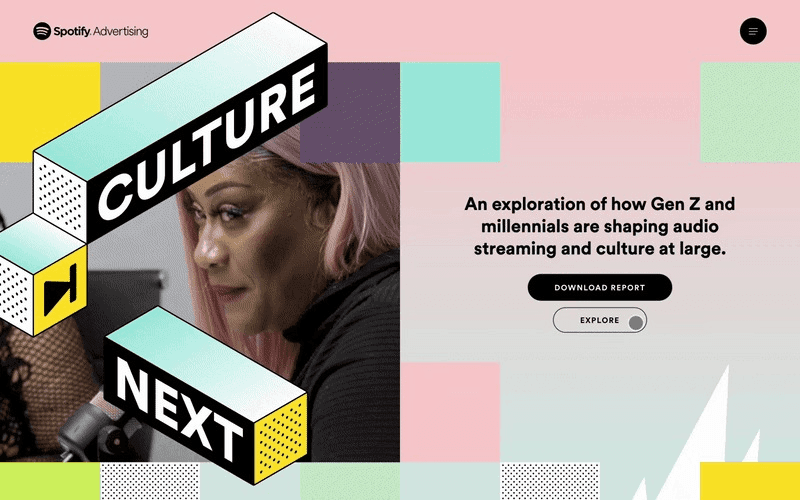Click the lime green tile at bottom-left
Viewport: 800px width, 500px height.
pos(49,481)
